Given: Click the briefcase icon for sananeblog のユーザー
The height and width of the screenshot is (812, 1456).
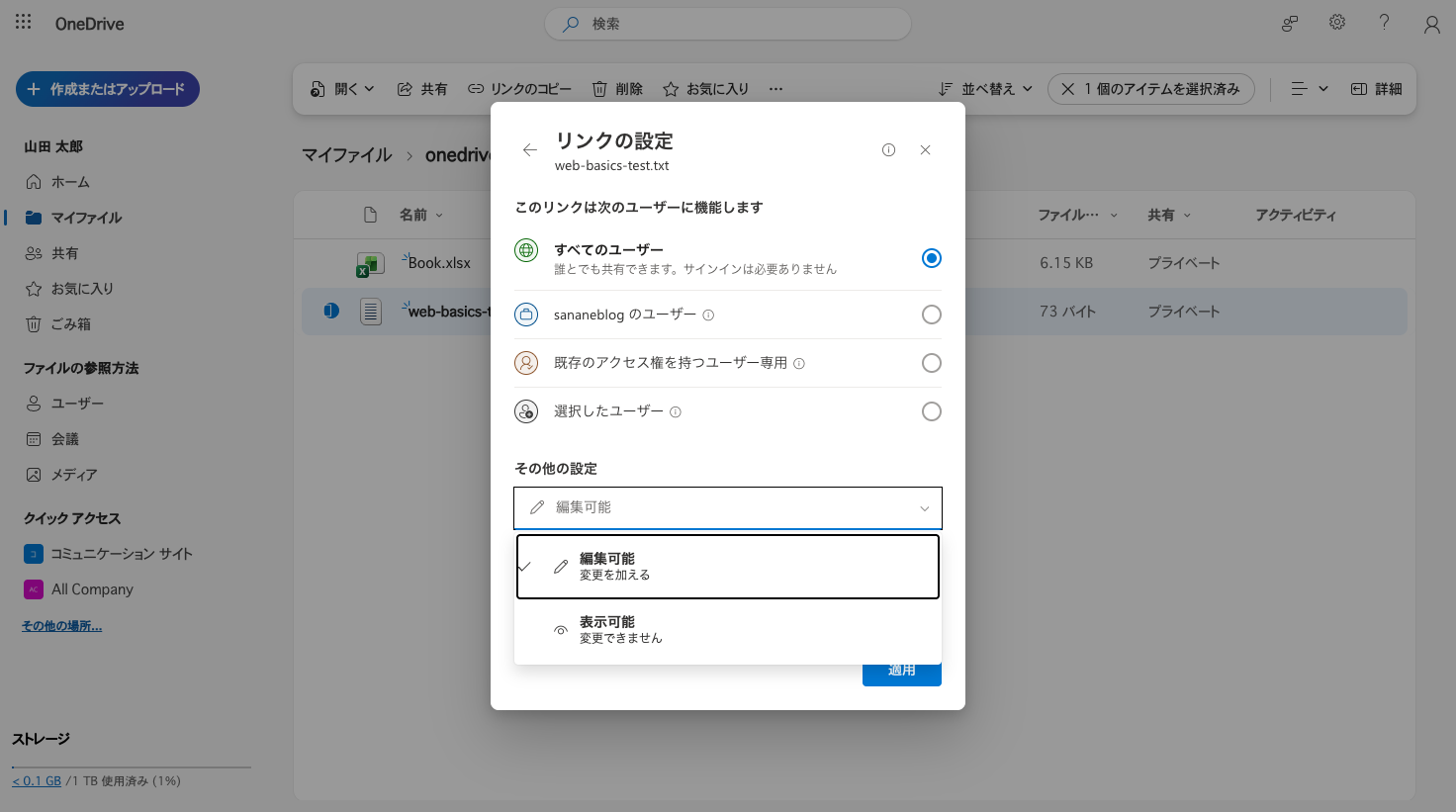Looking at the screenshot, I should (526, 315).
